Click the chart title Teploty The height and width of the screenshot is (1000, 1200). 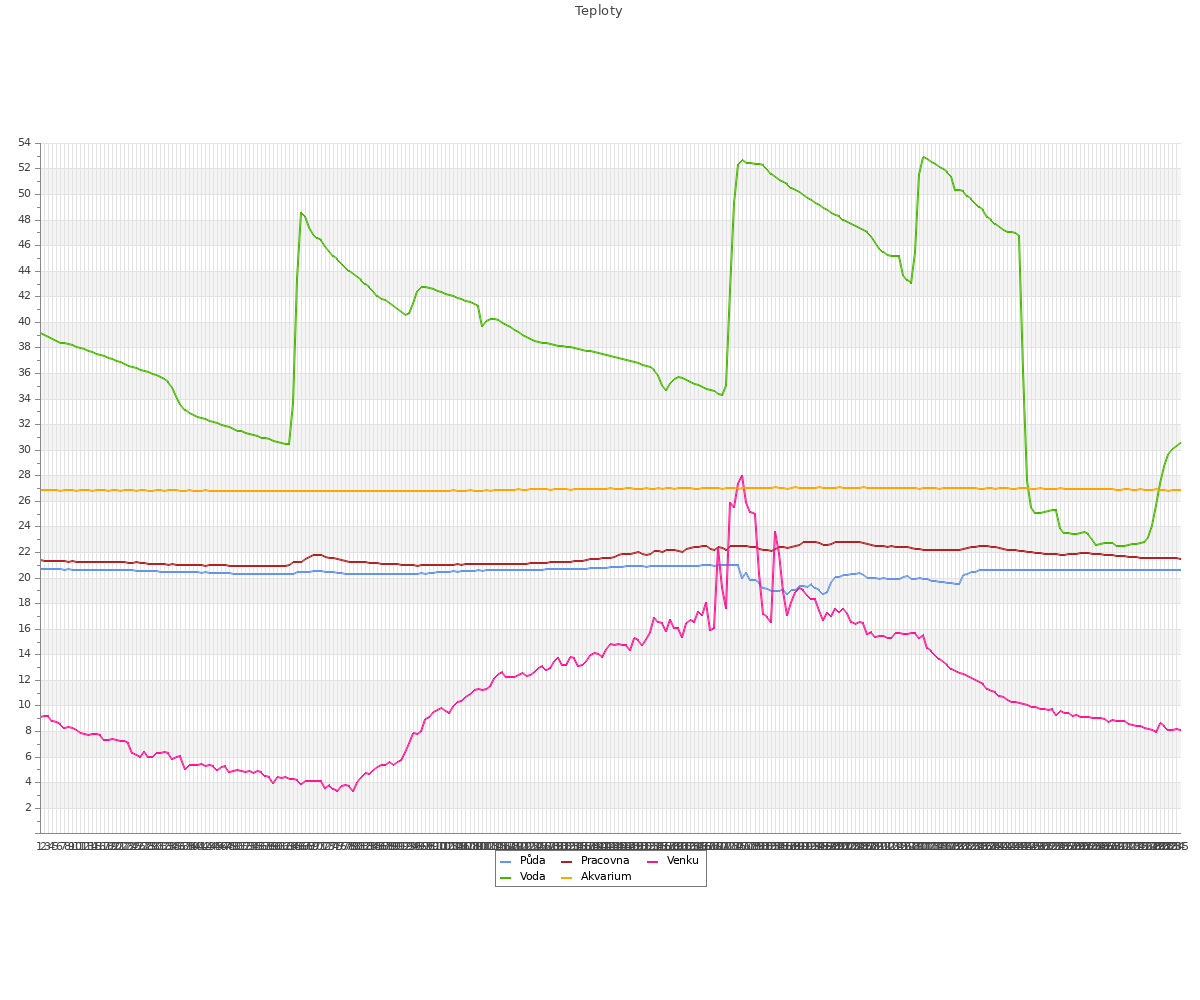[599, 11]
